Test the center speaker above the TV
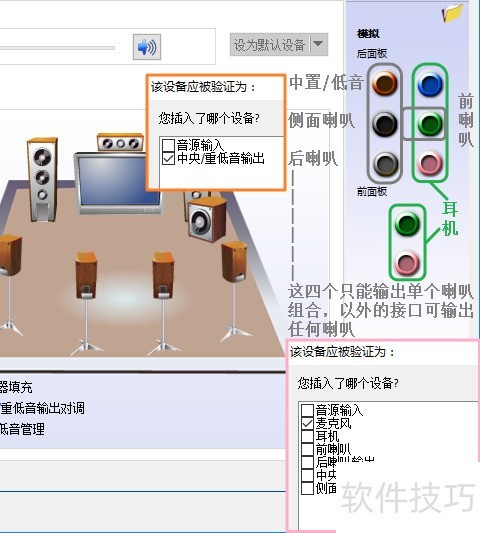Viewport: 480px width, 533px height. (120, 142)
